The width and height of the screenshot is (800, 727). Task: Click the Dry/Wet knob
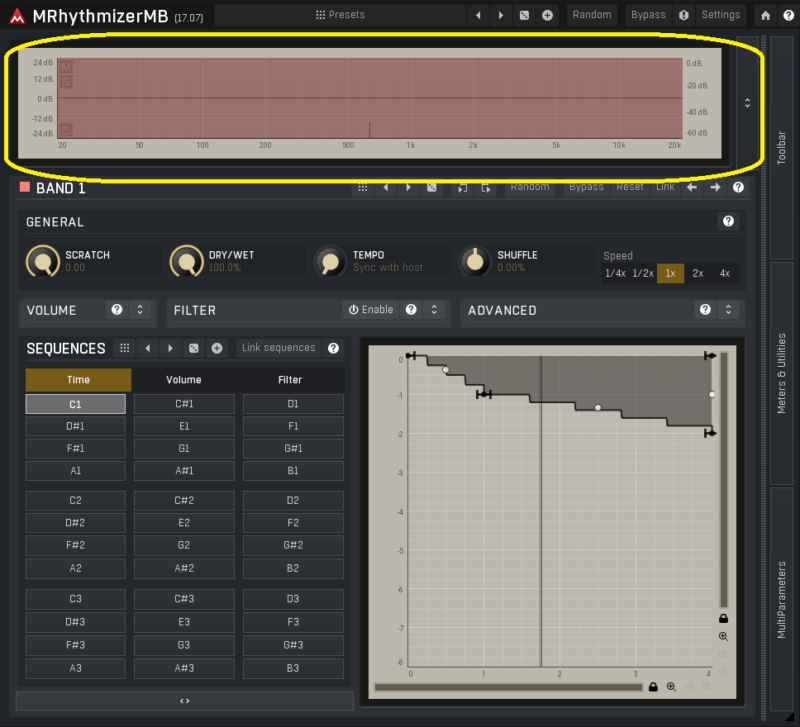click(186, 262)
